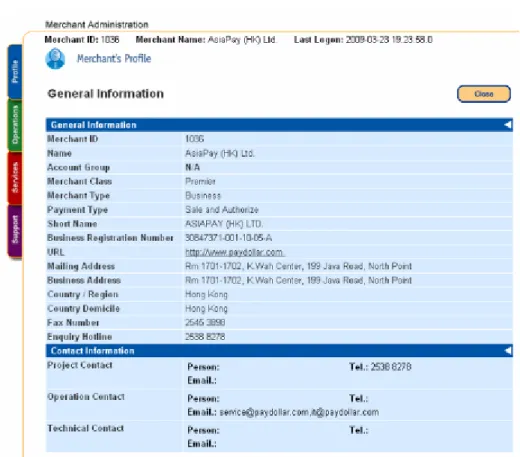Collapse the Contact Information section arrow
This screenshot has width=520, height=457.
click(508, 351)
